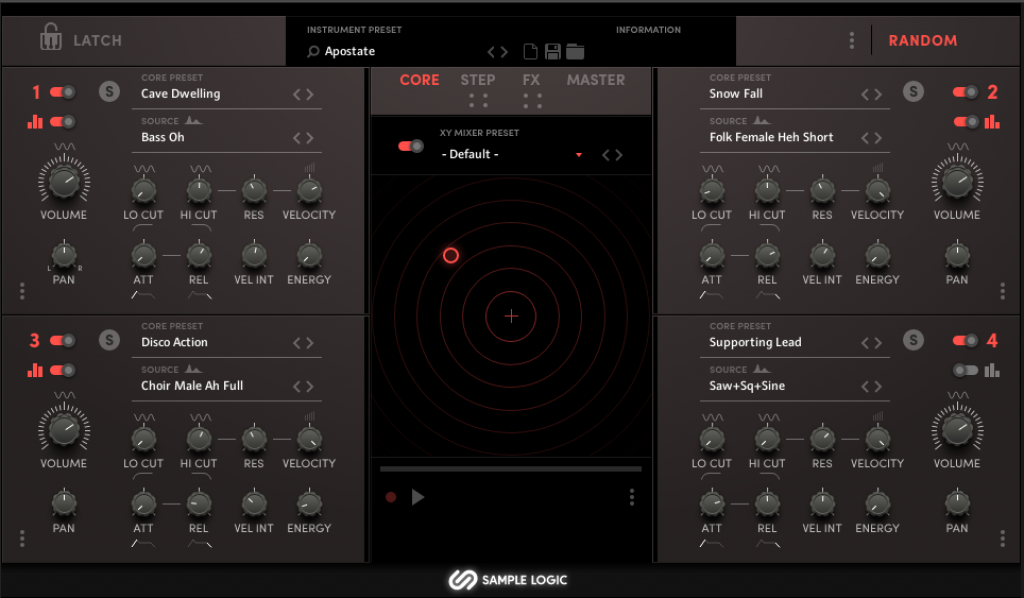Toggle core 2 step animator switch

(x=965, y=121)
